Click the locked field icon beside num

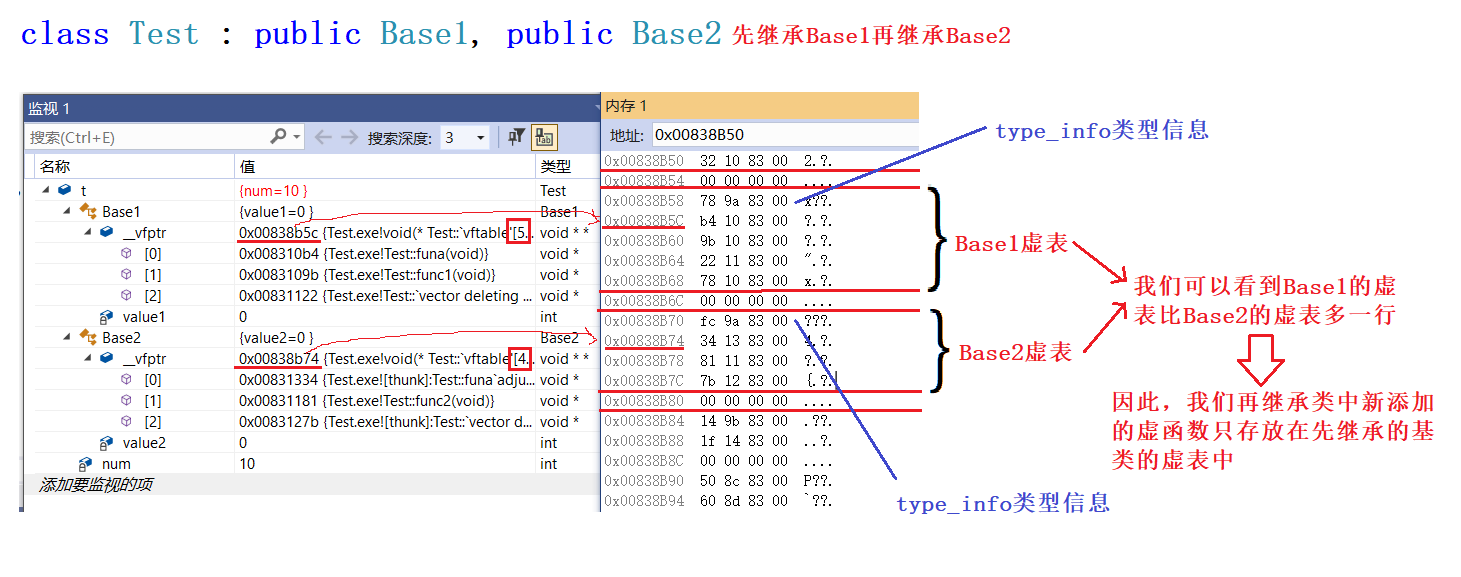[86, 464]
